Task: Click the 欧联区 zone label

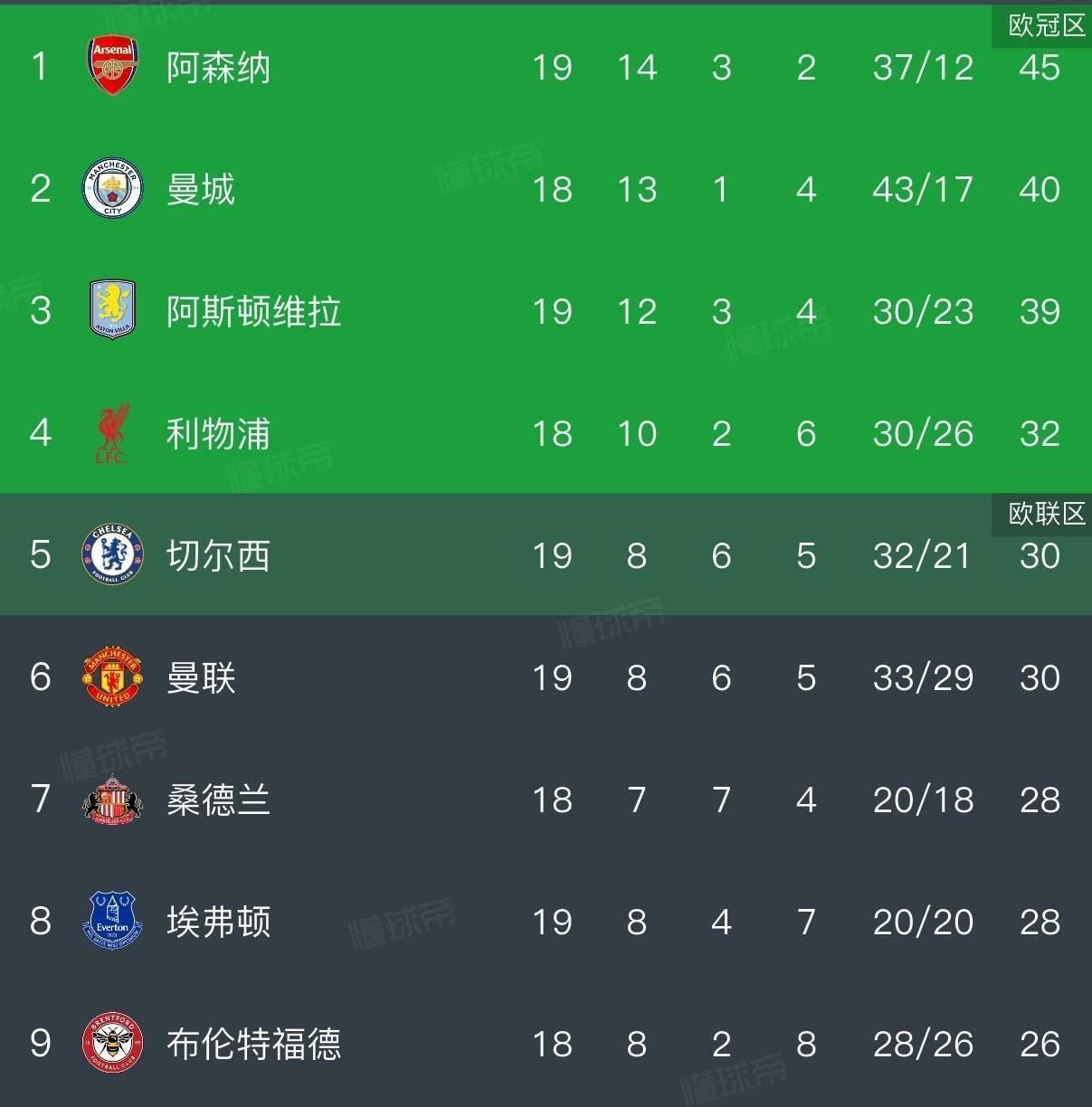Action: 1046,514
